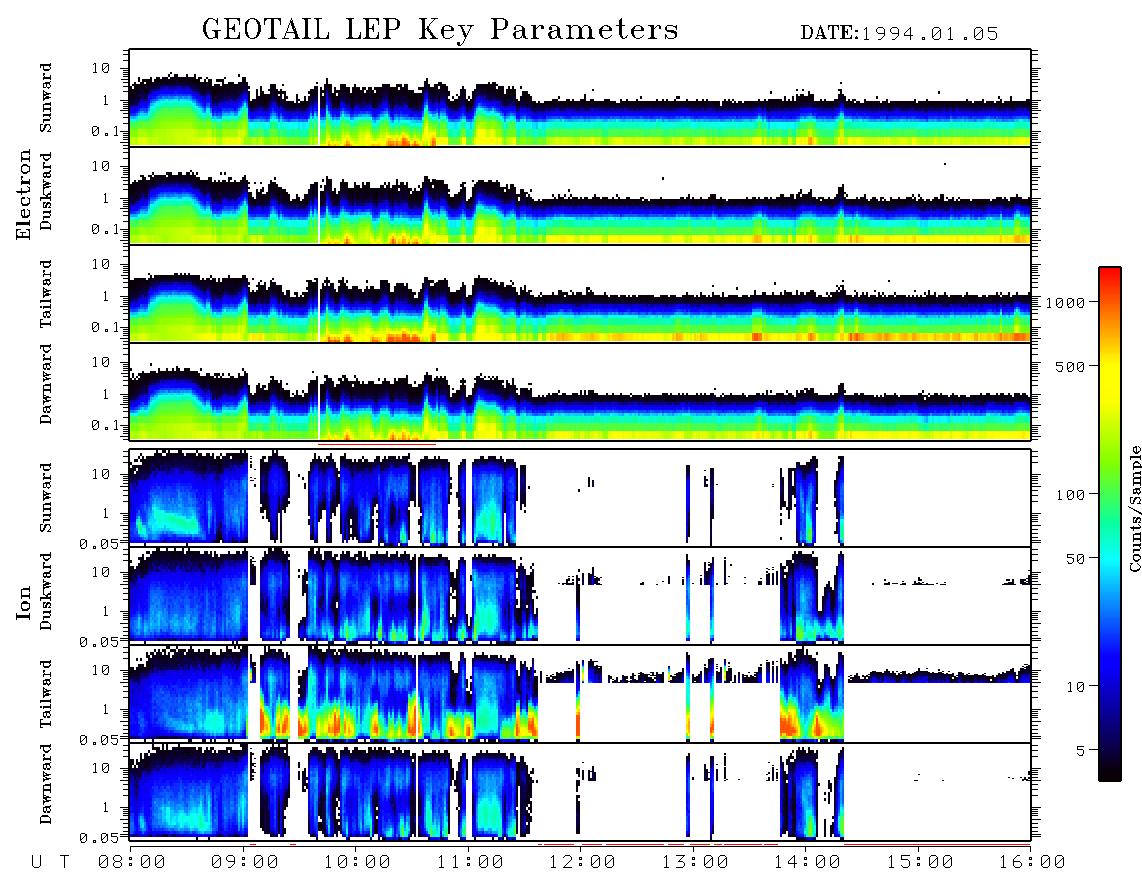Click the GEOTAIL LEP Key Parameters title
The image size is (1142, 880).
(440, 30)
